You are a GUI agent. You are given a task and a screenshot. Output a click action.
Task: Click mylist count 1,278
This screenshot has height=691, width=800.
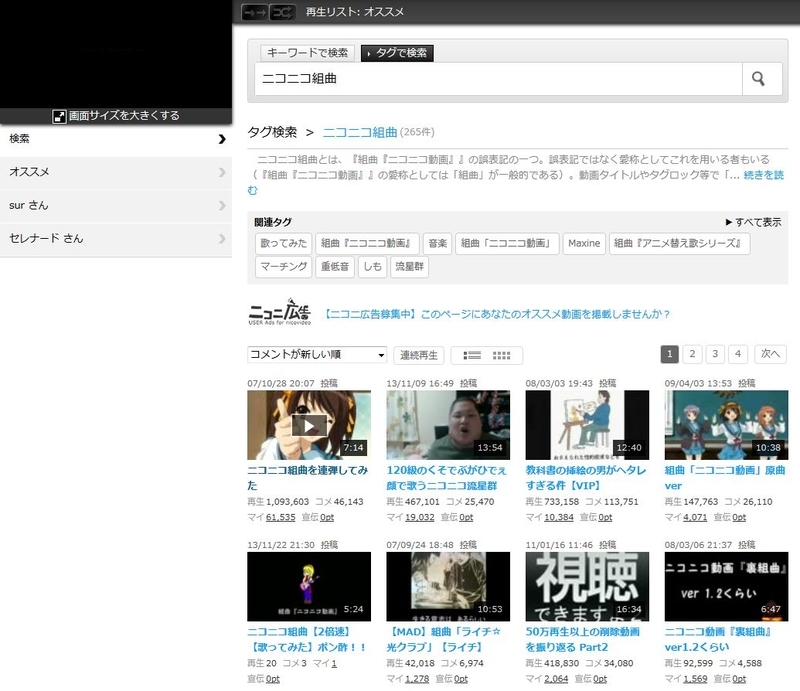[417, 679]
